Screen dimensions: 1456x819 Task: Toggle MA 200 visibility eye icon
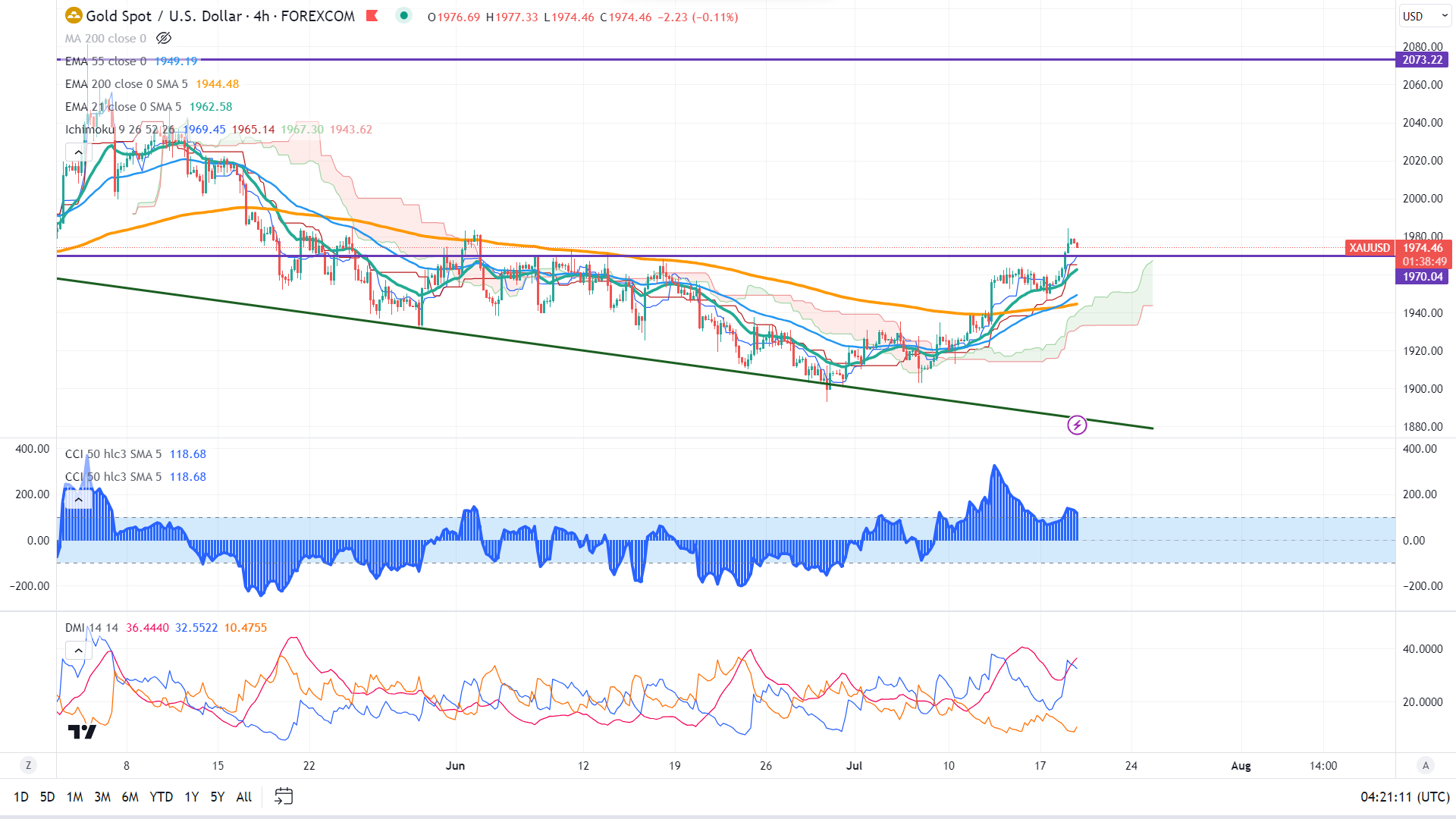[x=164, y=38]
